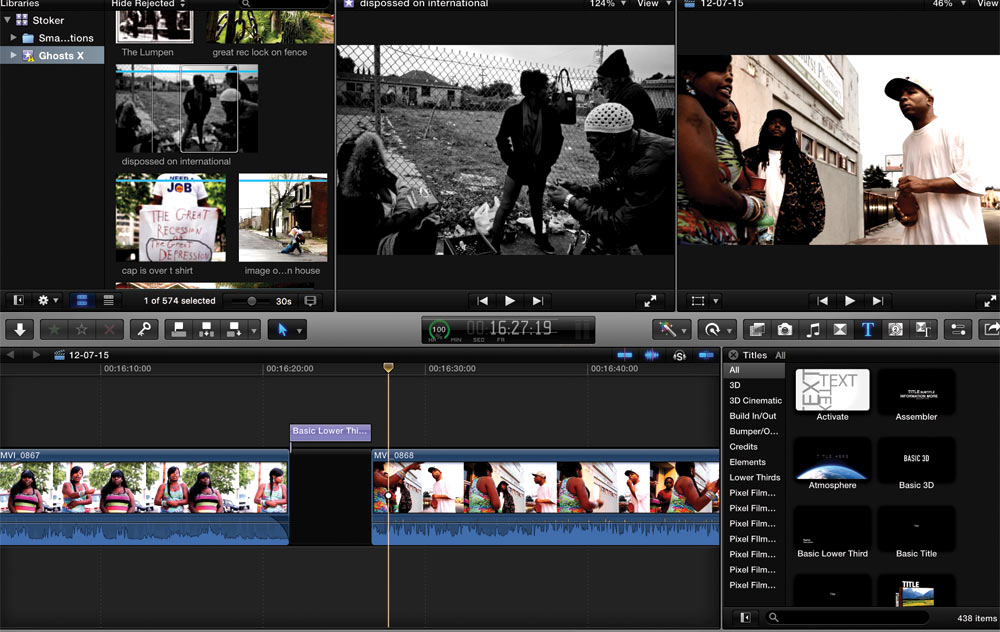The image size is (1000, 632).
Task: Click the Import Media down-arrow button
Action: (x=22, y=329)
